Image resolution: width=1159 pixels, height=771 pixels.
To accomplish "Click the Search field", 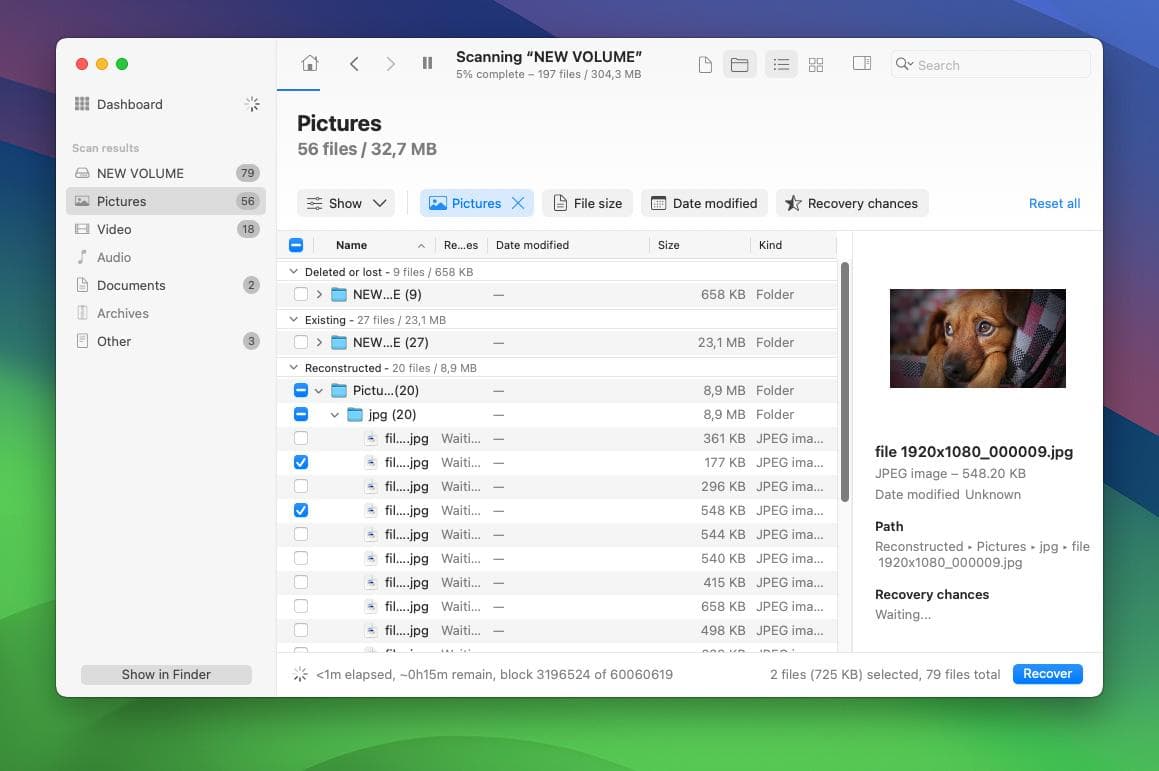I will pos(990,65).
